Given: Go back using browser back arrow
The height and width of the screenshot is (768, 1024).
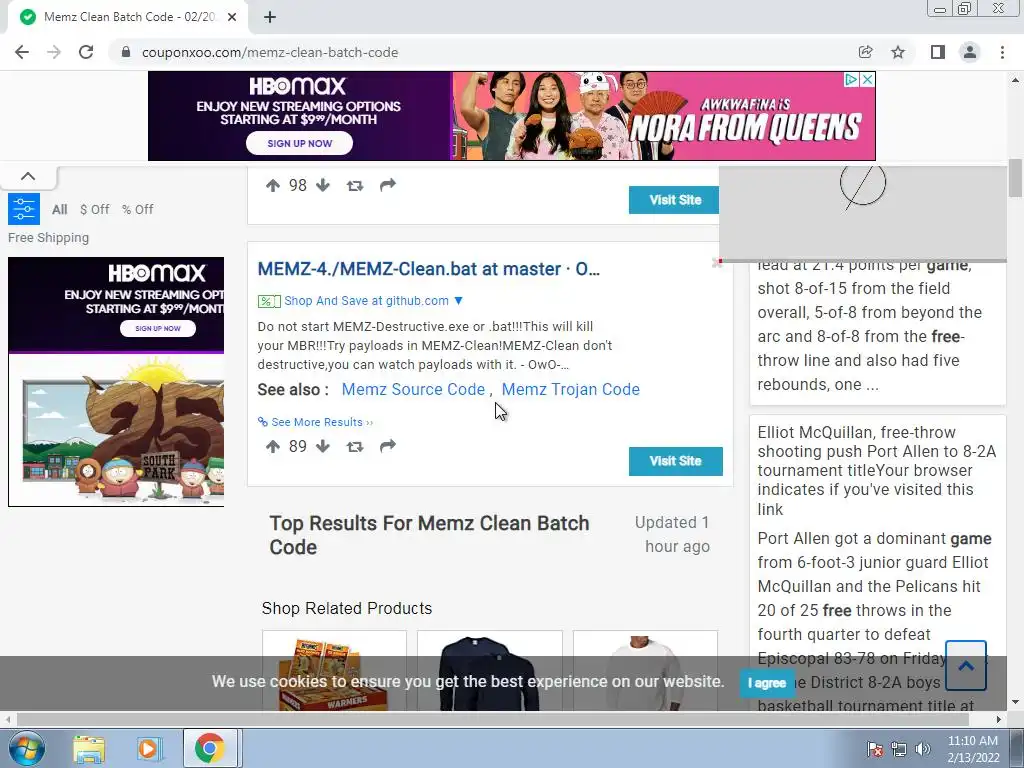Looking at the screenshot, I should click(x=22, y=52).
